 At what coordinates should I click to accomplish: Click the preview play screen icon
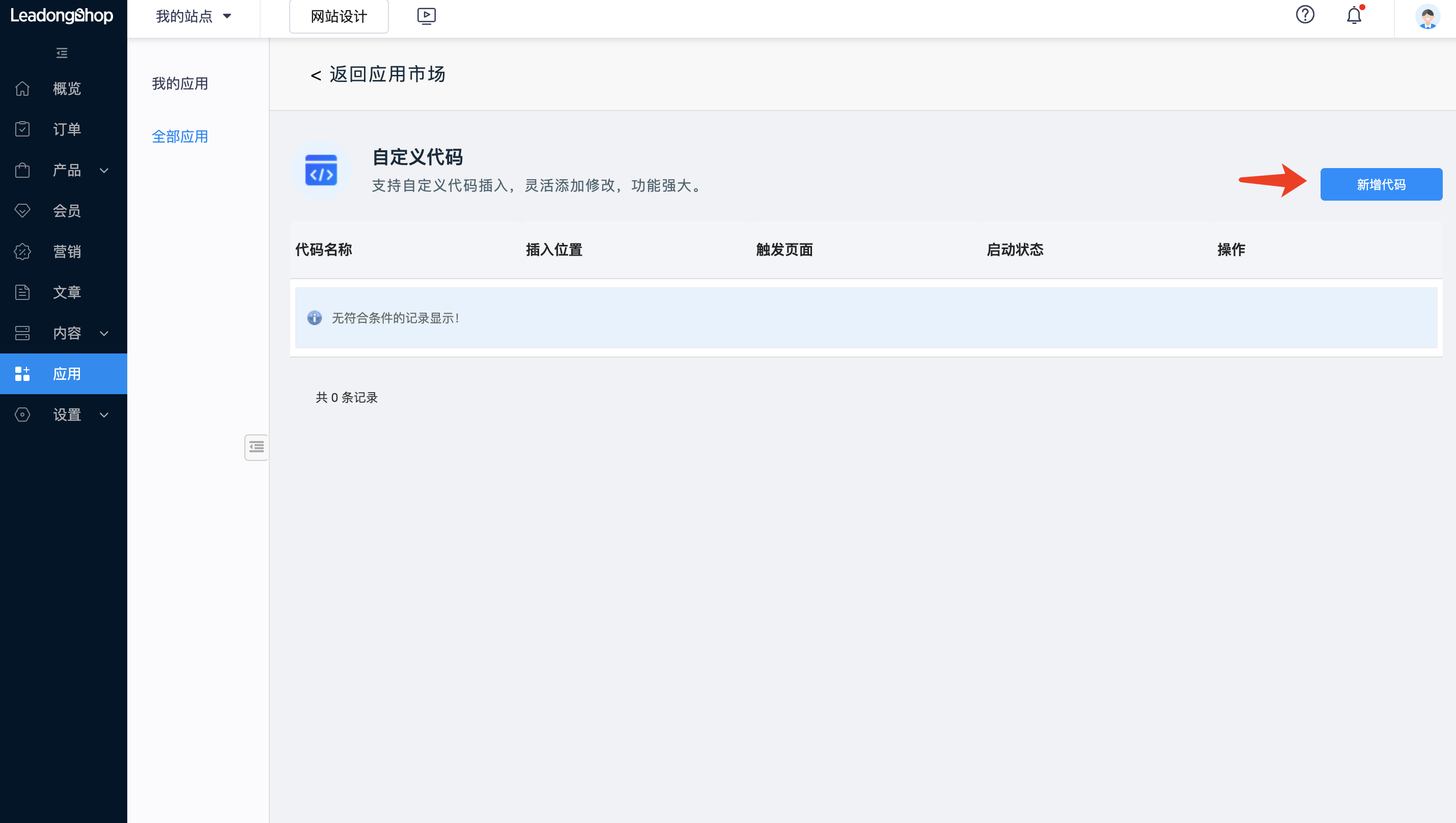[x=426, y=16]
